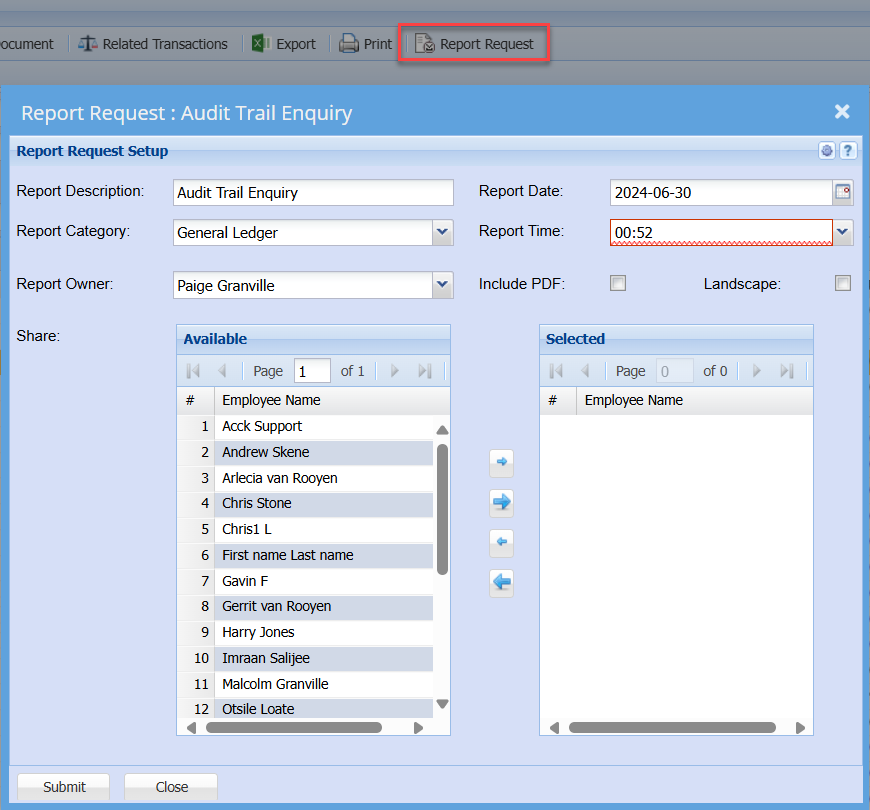870x810 pixels.
Task: Move all employees to Selected list
Action: point(502,502)
